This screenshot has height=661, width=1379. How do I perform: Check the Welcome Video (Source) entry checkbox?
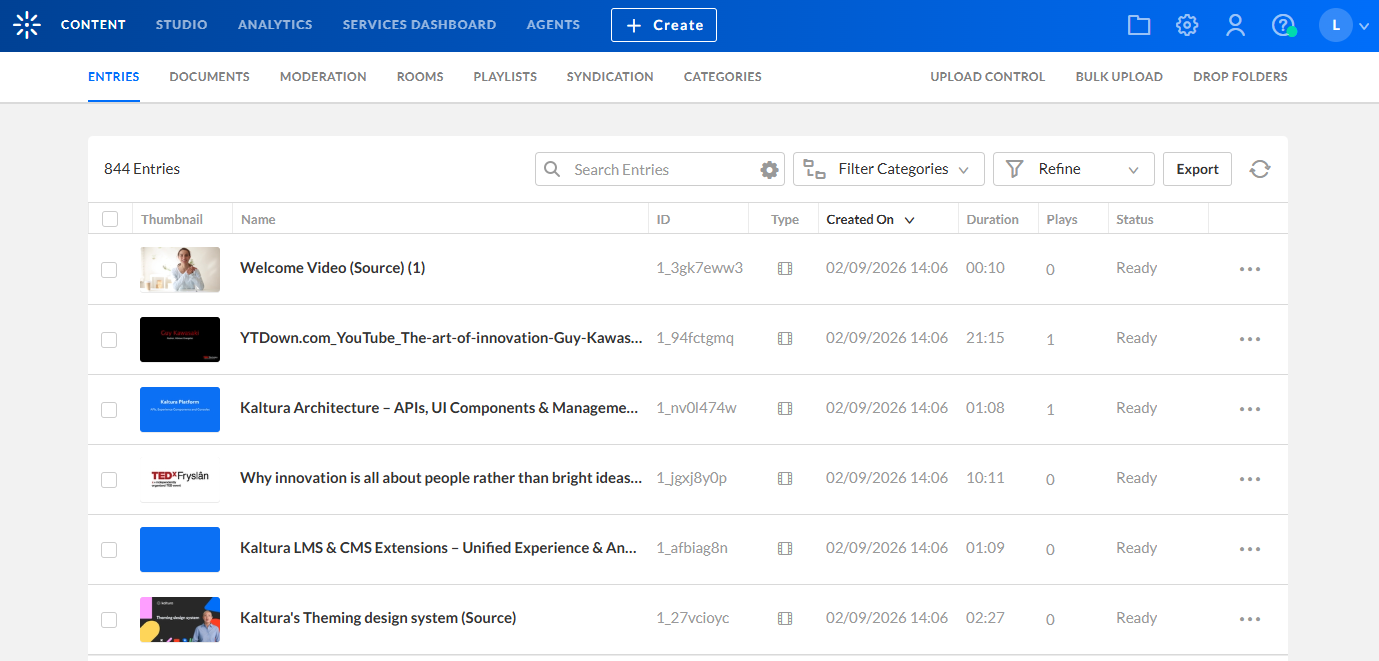click(109, 269)
